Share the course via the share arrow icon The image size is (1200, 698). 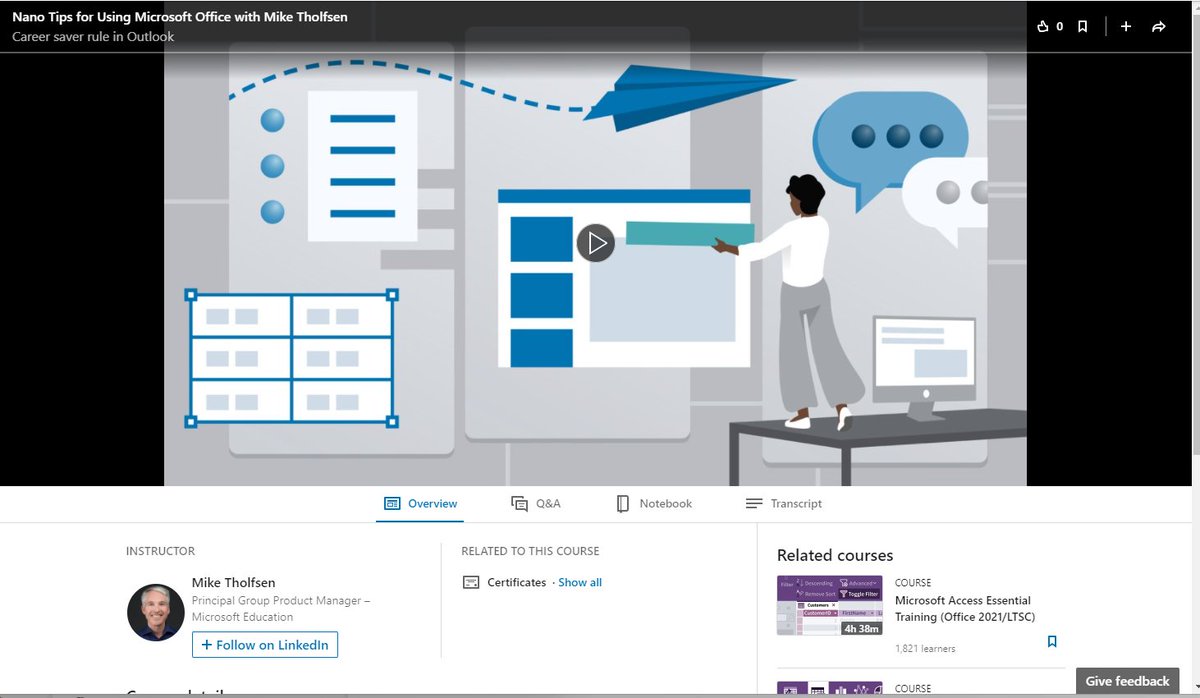(x=1160, y=26)
